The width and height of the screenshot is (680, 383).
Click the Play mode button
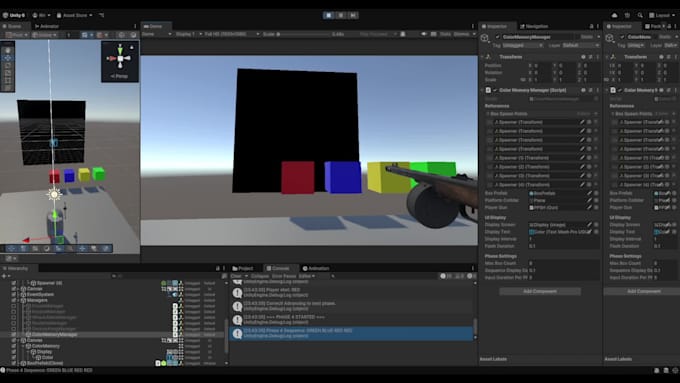(328, 15)
